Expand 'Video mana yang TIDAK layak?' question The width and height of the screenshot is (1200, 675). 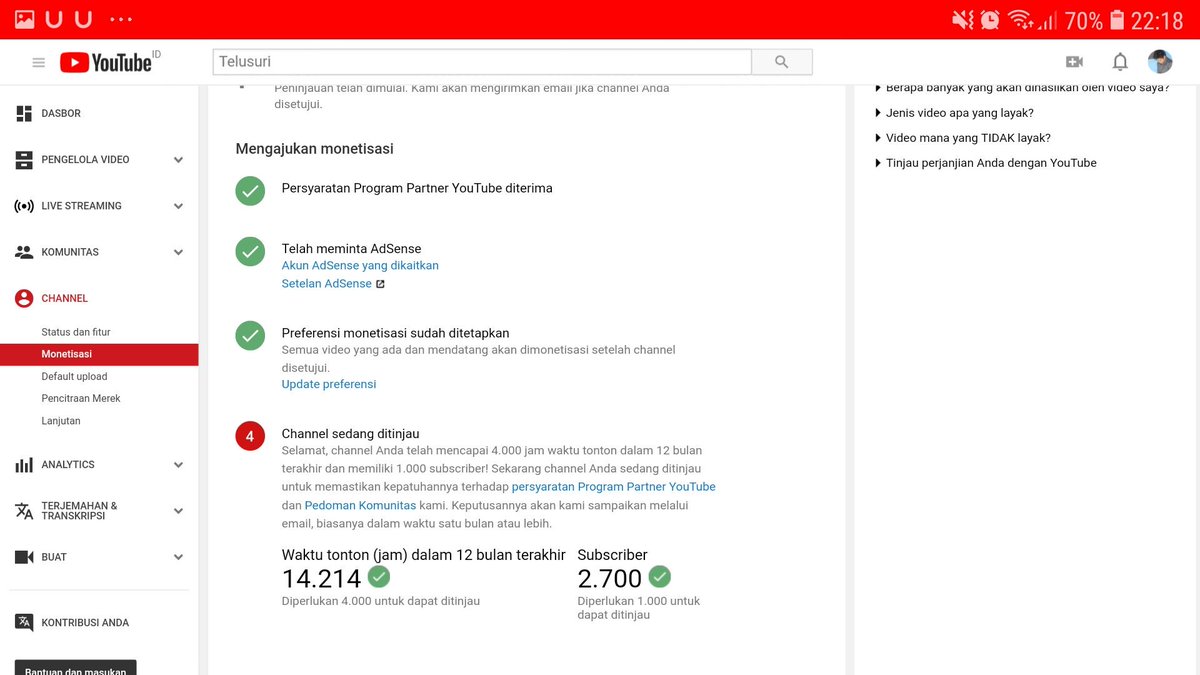pyautogui.click(x=962, y=138)
